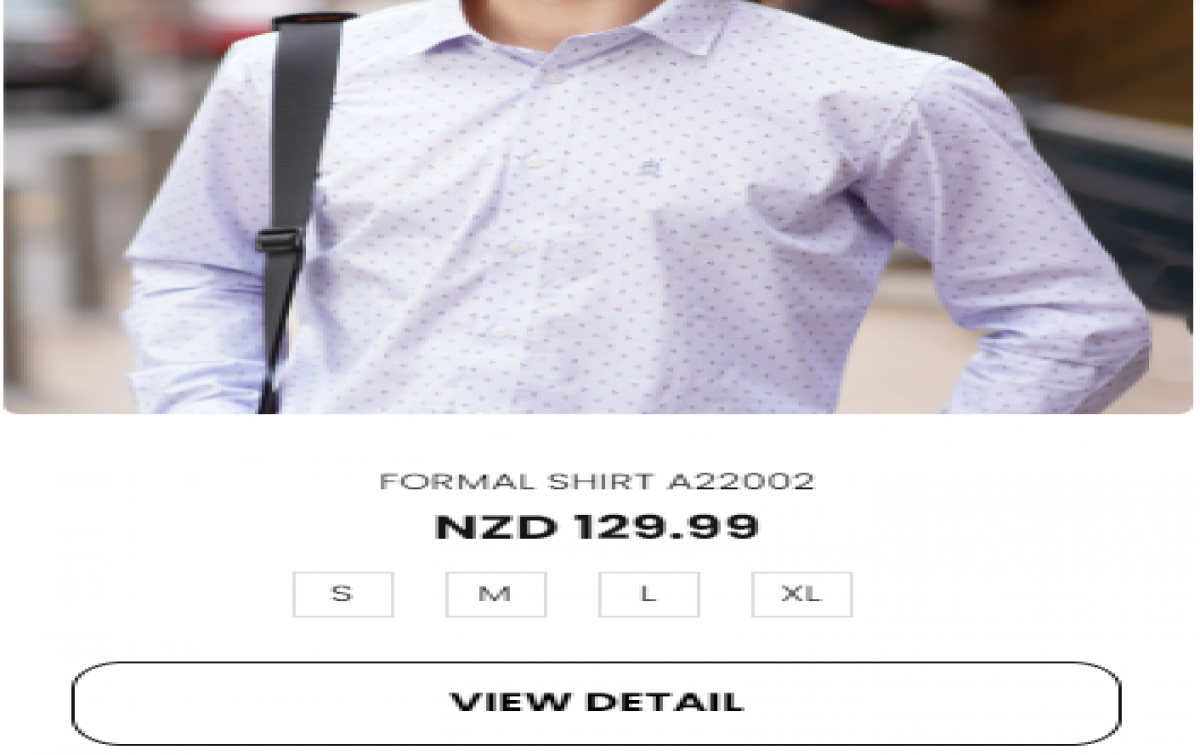Click the NZD currency label

pyautogui.click(x=495, y=527)
